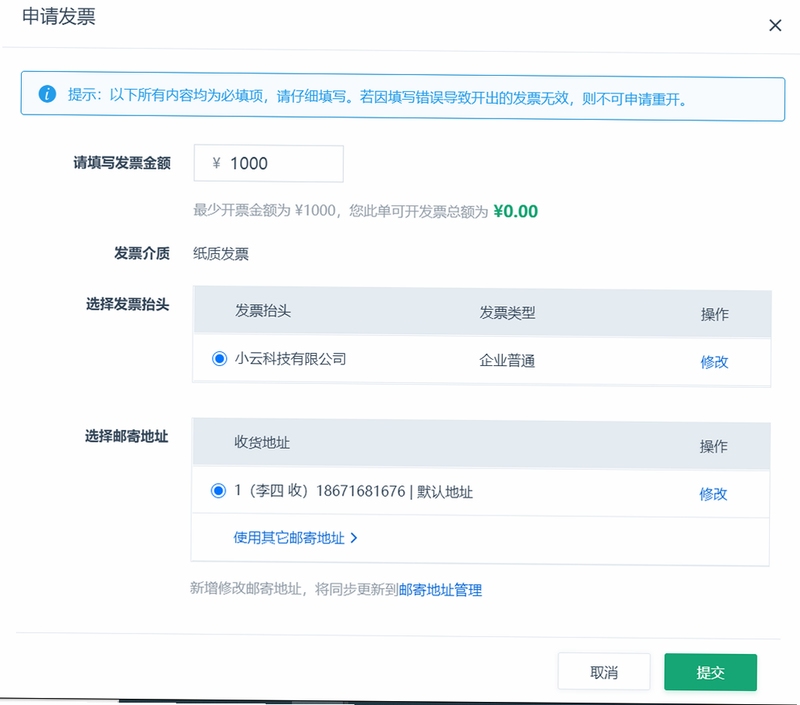The image size is (800, 705).
Task: Click the blue tip text starting with 提示
Action: click(x=378, y=96)
